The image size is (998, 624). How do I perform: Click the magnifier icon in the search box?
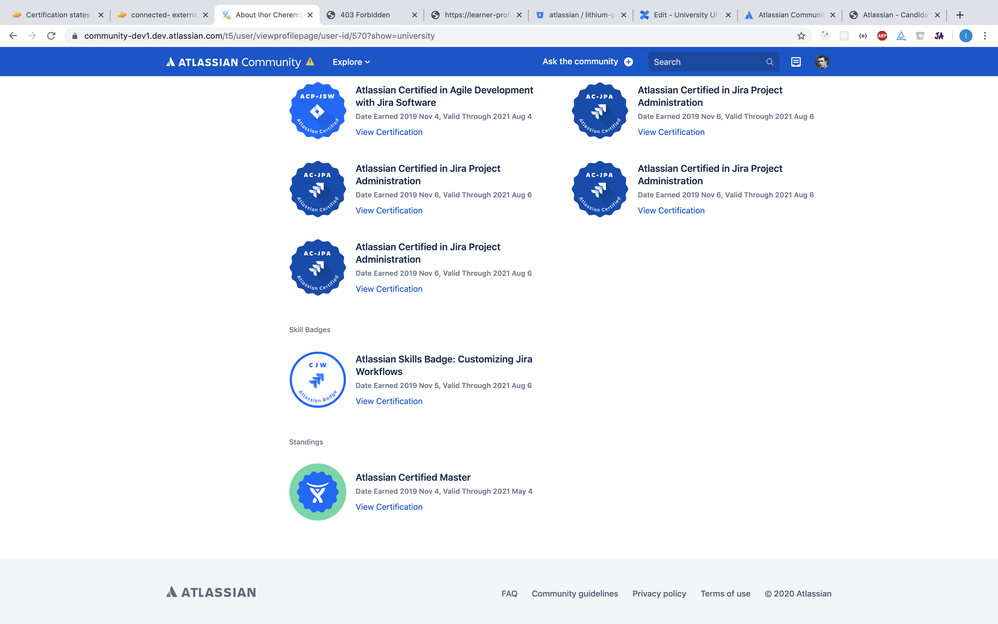[770, 62]
